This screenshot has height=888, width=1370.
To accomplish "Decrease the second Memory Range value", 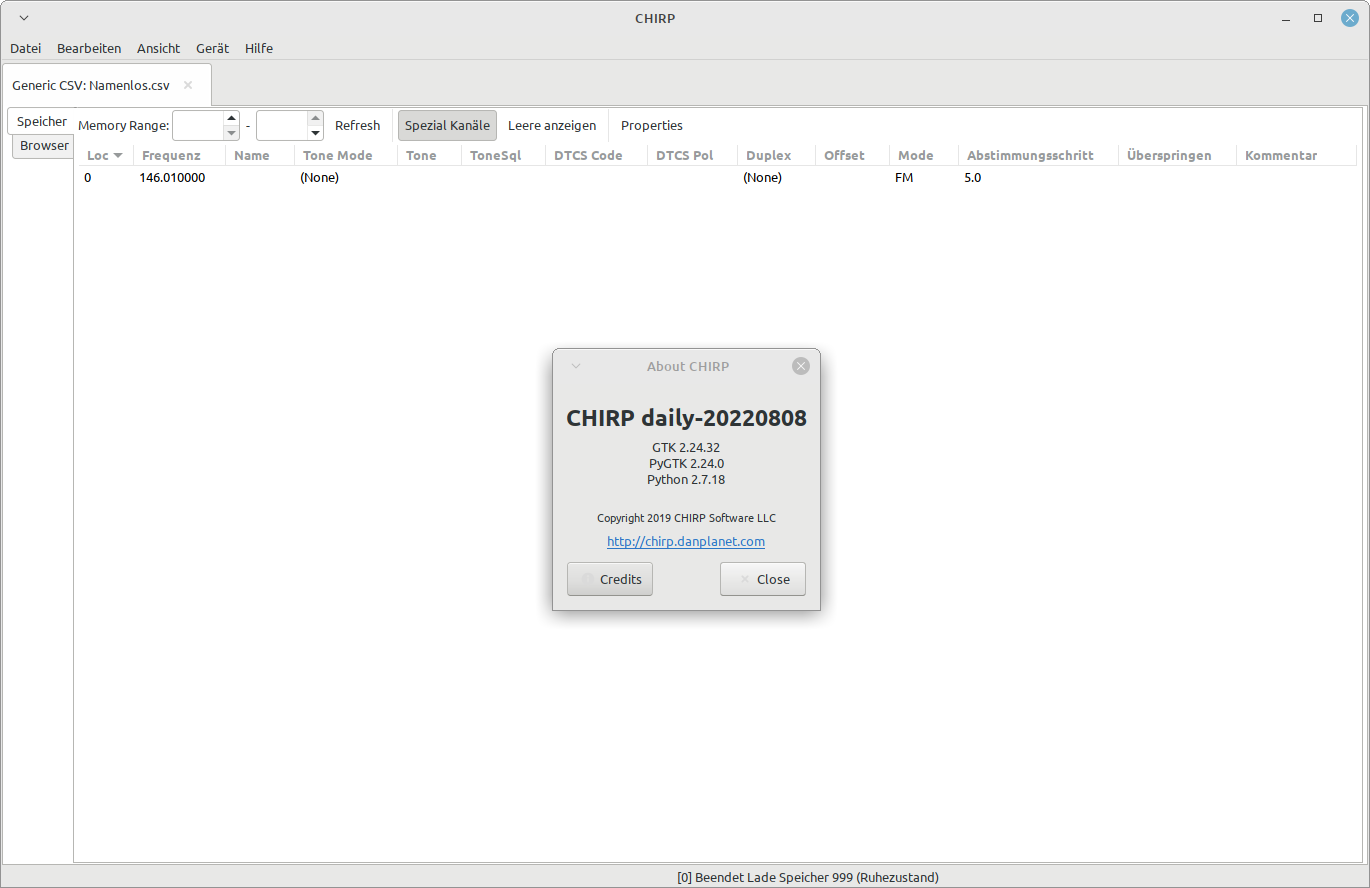I will [316, 133].
